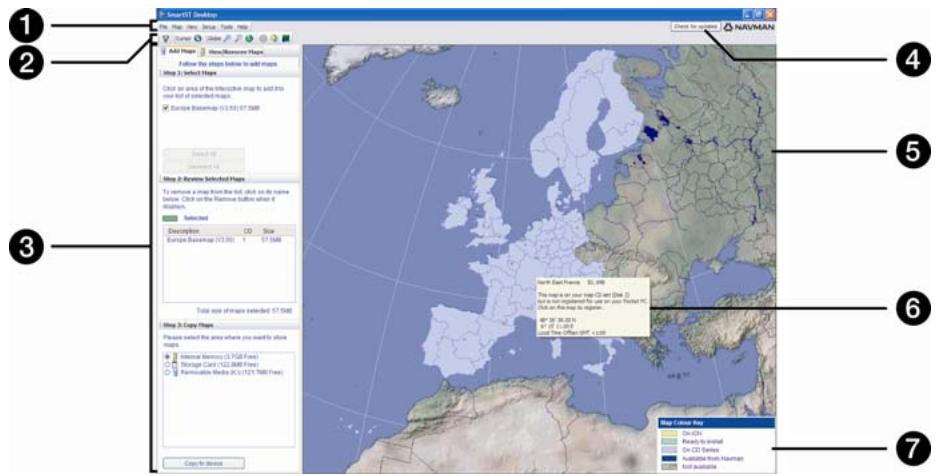Click the blue globe icon before Globe label

click(198, 39)
